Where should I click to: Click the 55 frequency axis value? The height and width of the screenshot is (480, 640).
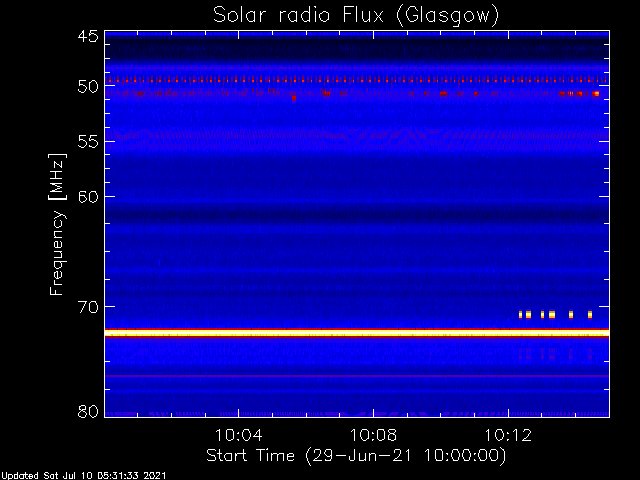[88, 142]
